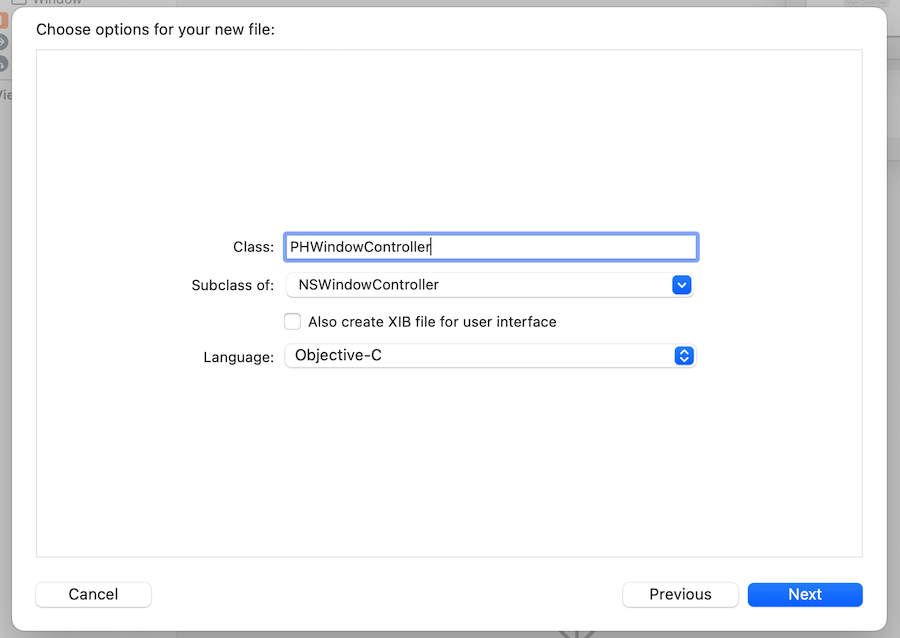Click the orange icon at left edge
This screenshot has width=900, height=638.
[x=3, y=20]
